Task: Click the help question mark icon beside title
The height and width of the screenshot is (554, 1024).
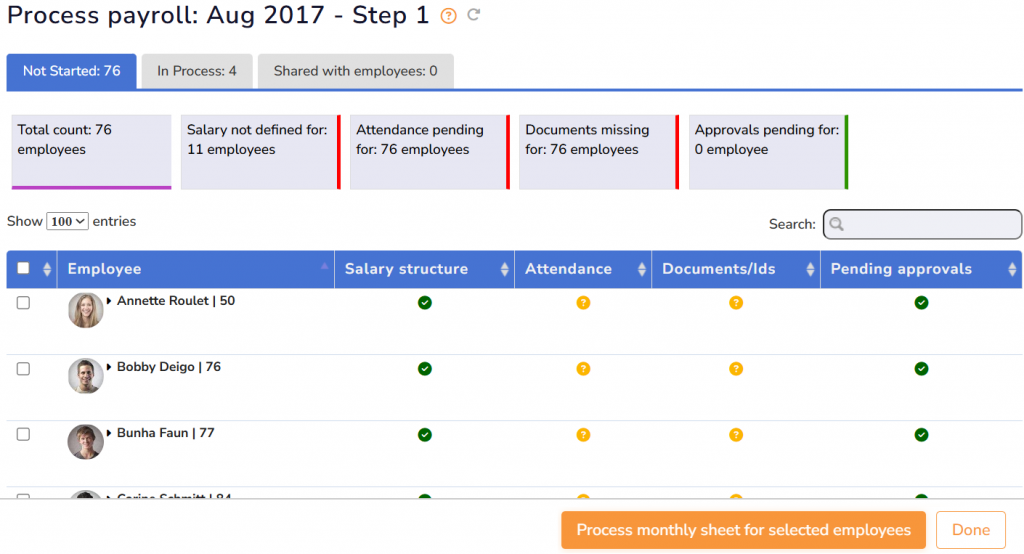Action: pyautogui.click(x=449, y=16)
